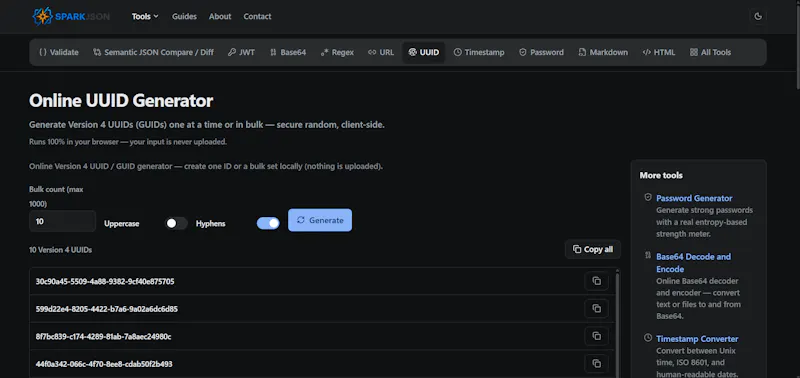The height and width of the screenshot is (378, 800).
Task: Open the Markdown tool tab
Action: [603, 52]
